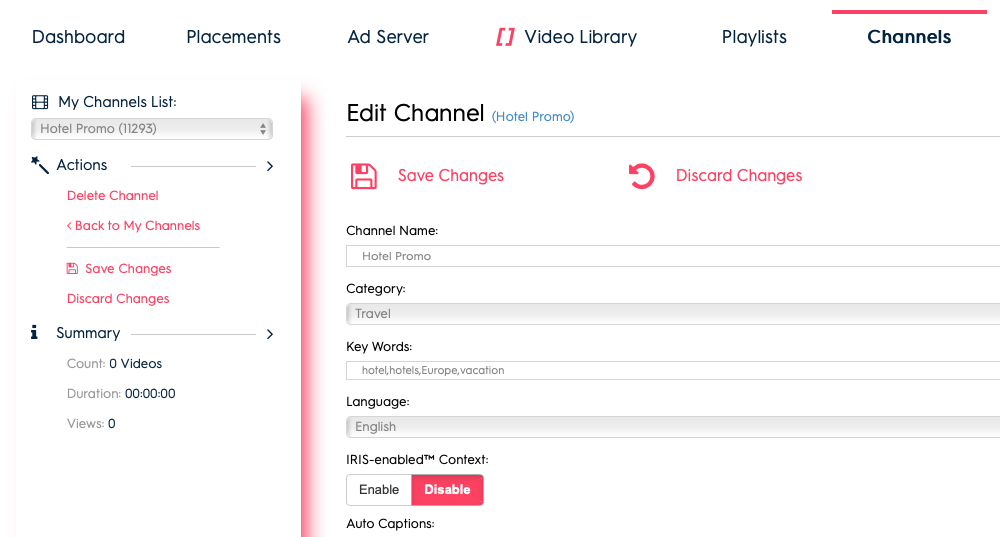Click Save Changes in the sidebar
This screenshot has height=537, width=1000.
point(128,268)
